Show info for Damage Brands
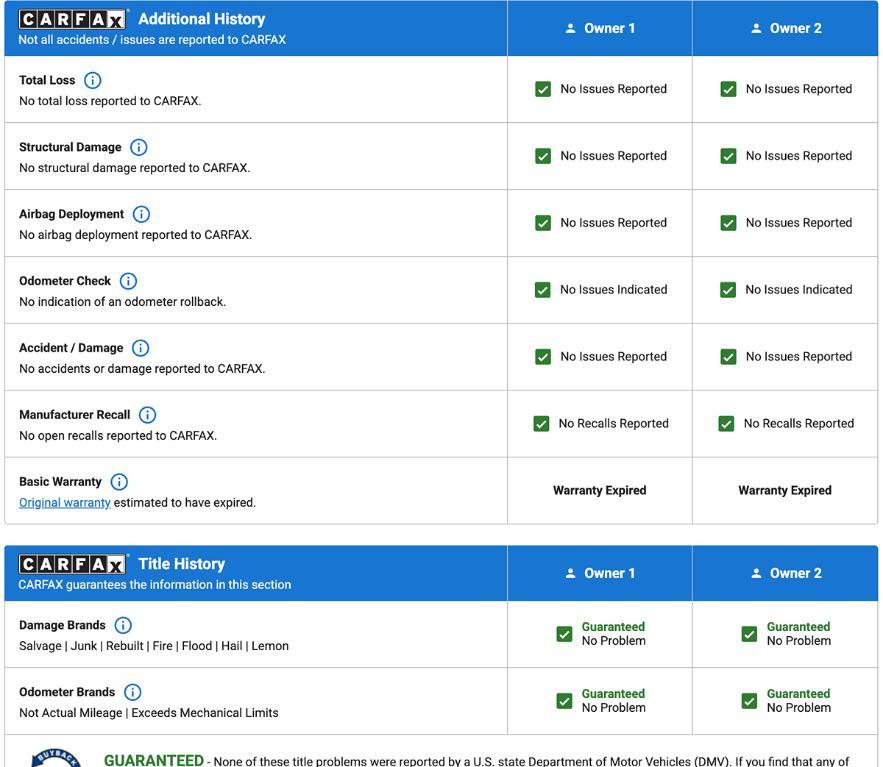883x767 pixels. point(123,626)
